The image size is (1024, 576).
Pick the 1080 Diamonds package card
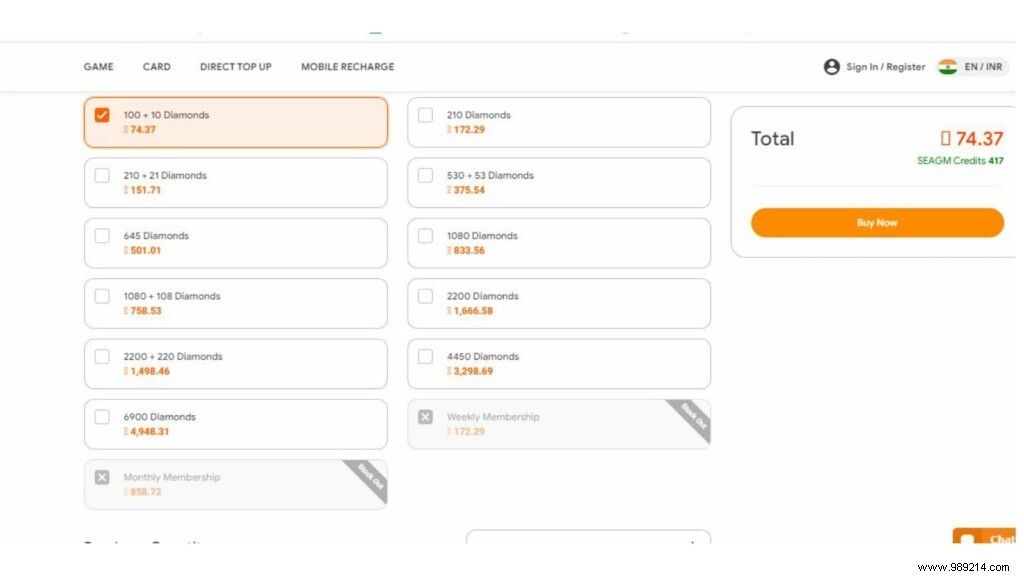(x=558, y=243)
